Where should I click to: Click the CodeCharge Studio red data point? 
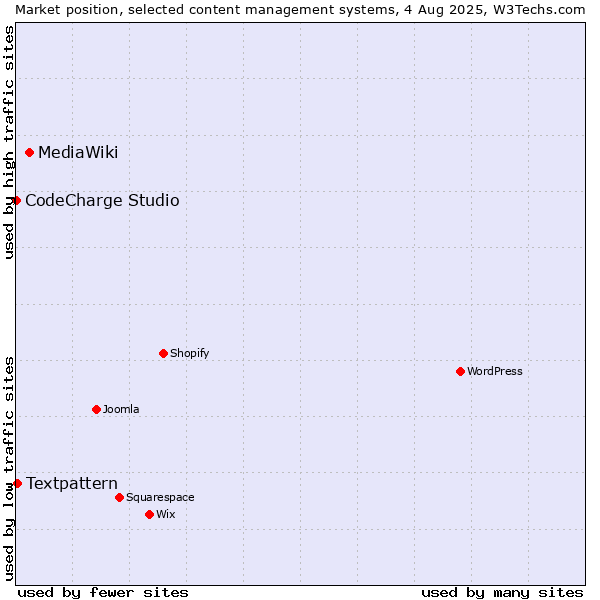coord(16,201)
